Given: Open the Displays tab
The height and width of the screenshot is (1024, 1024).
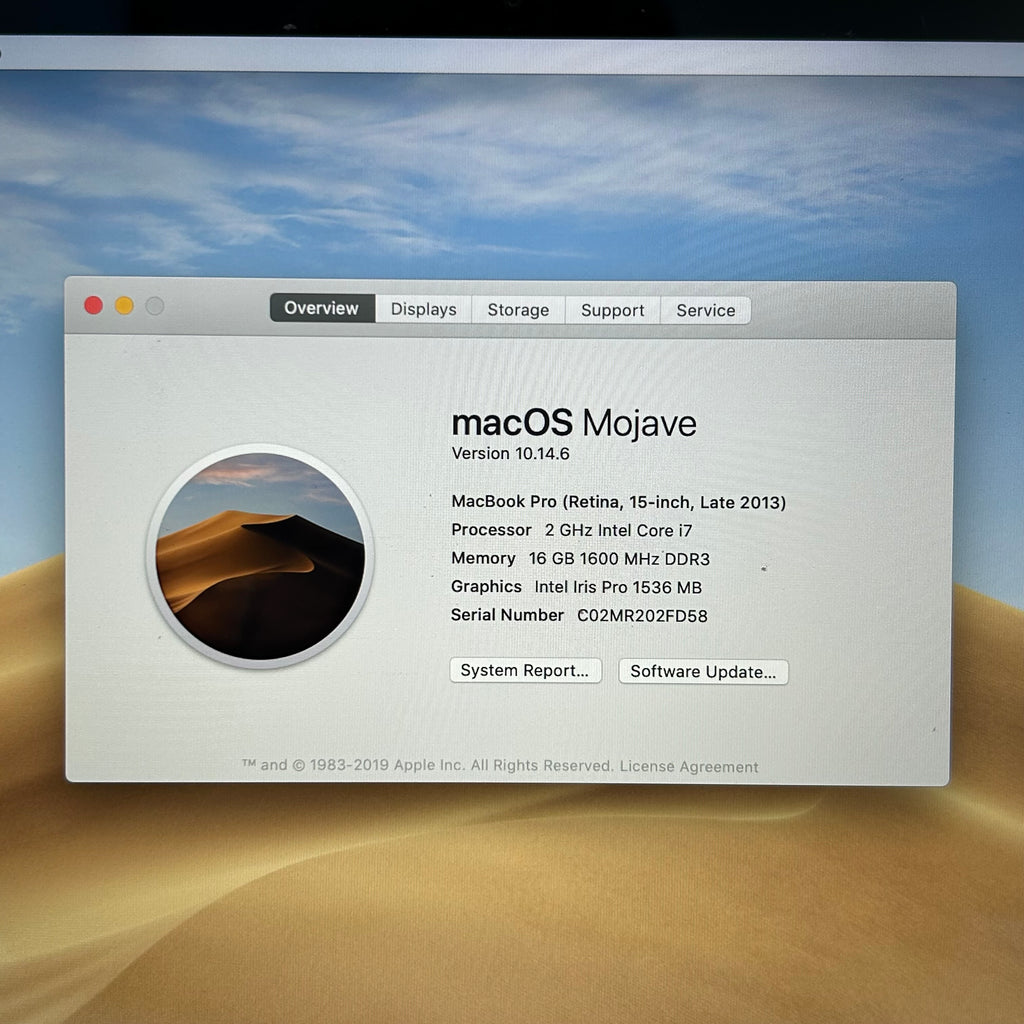Looking at the screenshot, I should [423, 309].
